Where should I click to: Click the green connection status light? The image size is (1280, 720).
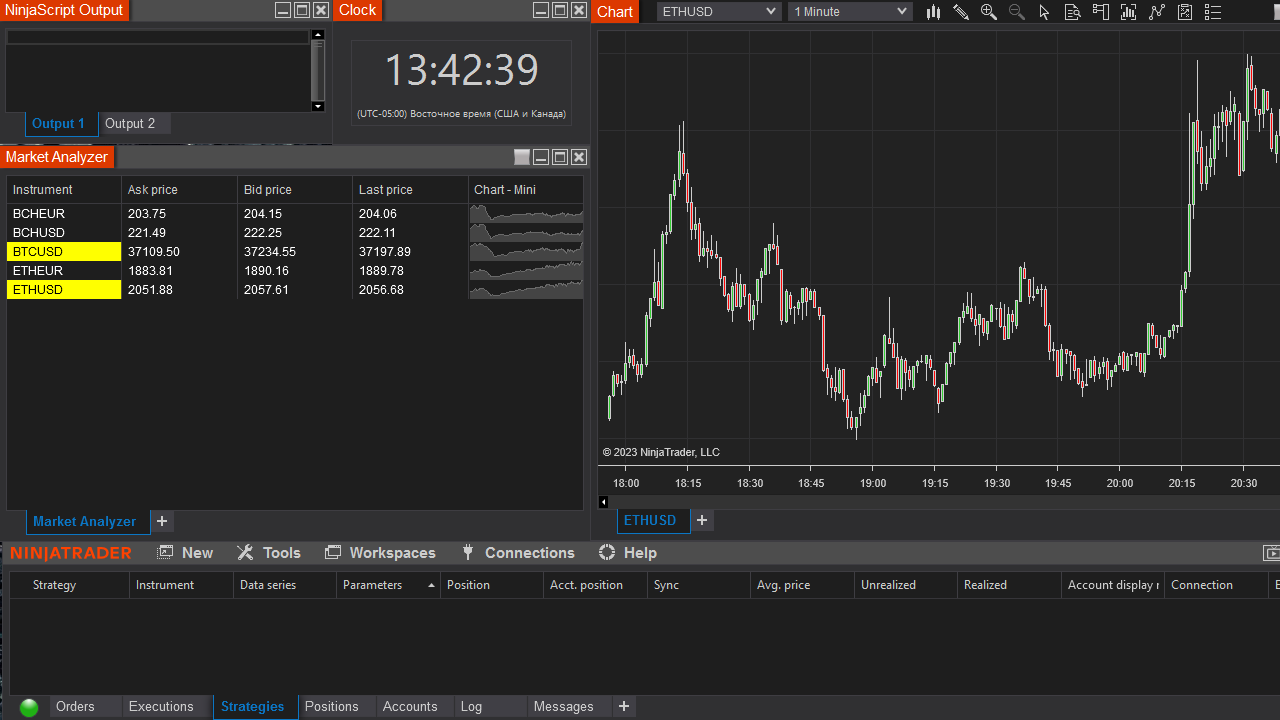(29, 707)
